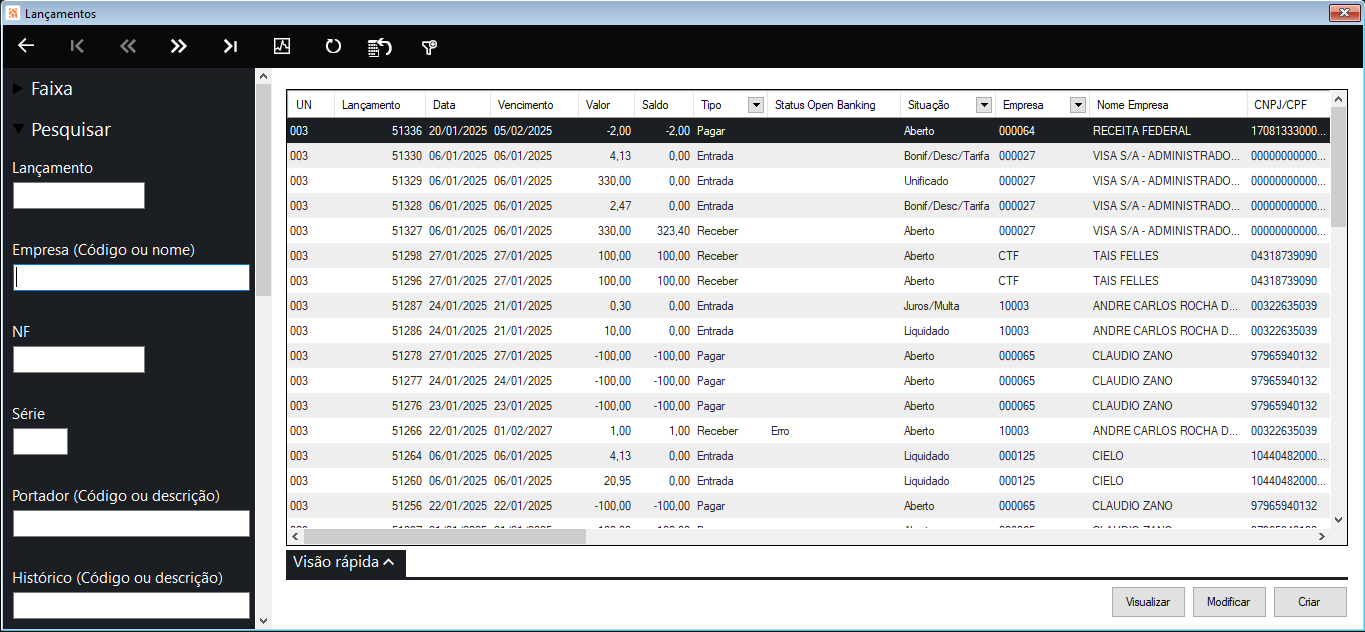Click previous page double-chevron icon
Screen dimensions: 1365x632
pyautogui.click(x=128, y=46)
